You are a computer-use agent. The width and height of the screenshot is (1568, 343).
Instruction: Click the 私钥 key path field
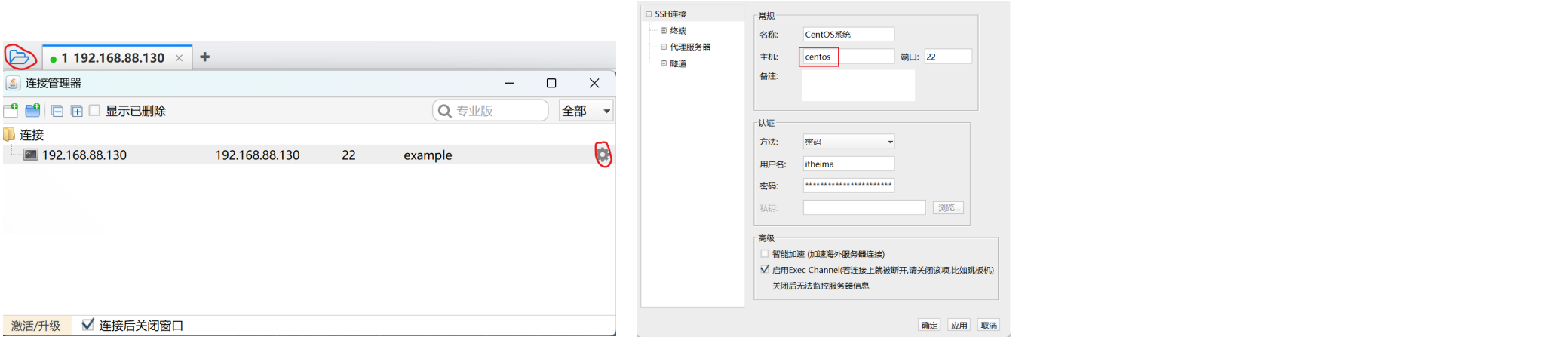(864, 207)
